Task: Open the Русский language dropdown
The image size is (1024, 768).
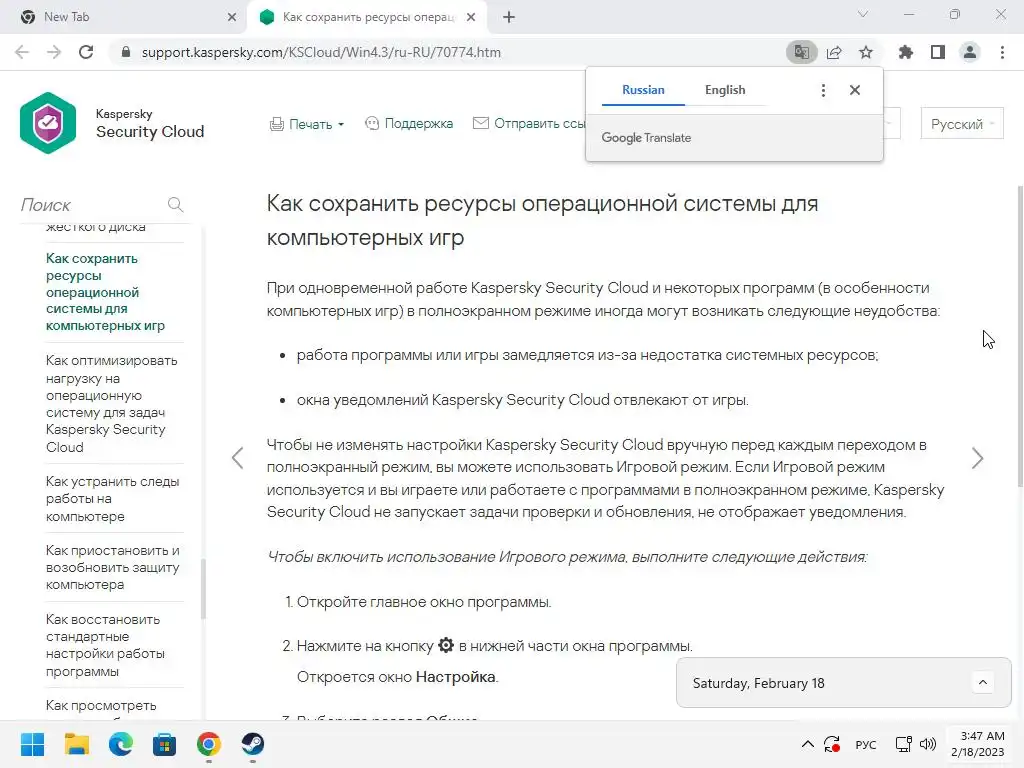Action: 962,124
